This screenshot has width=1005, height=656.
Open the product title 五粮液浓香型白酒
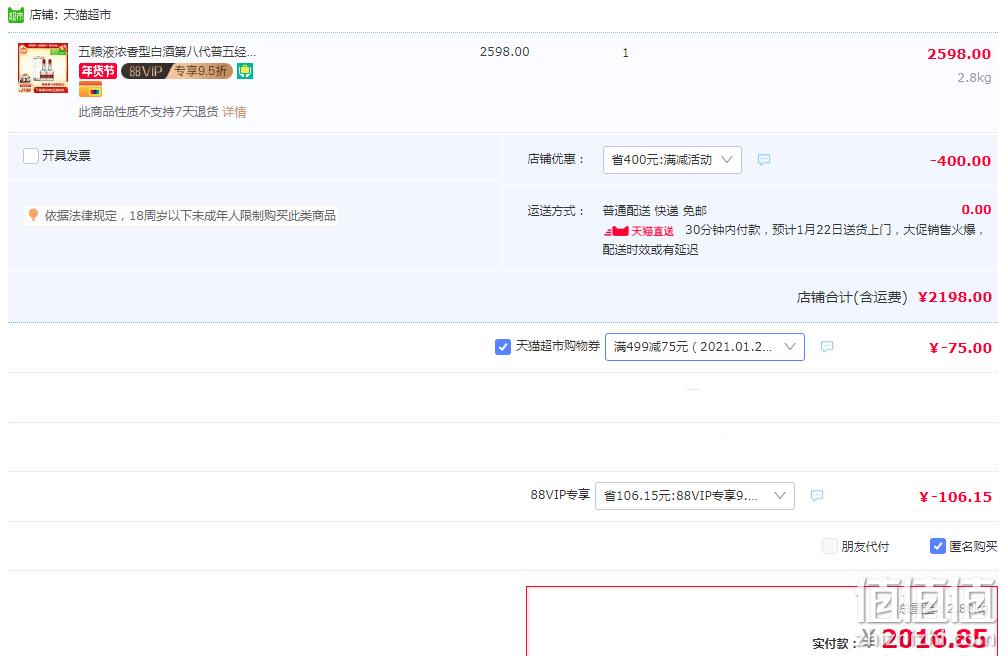[167, 51]
